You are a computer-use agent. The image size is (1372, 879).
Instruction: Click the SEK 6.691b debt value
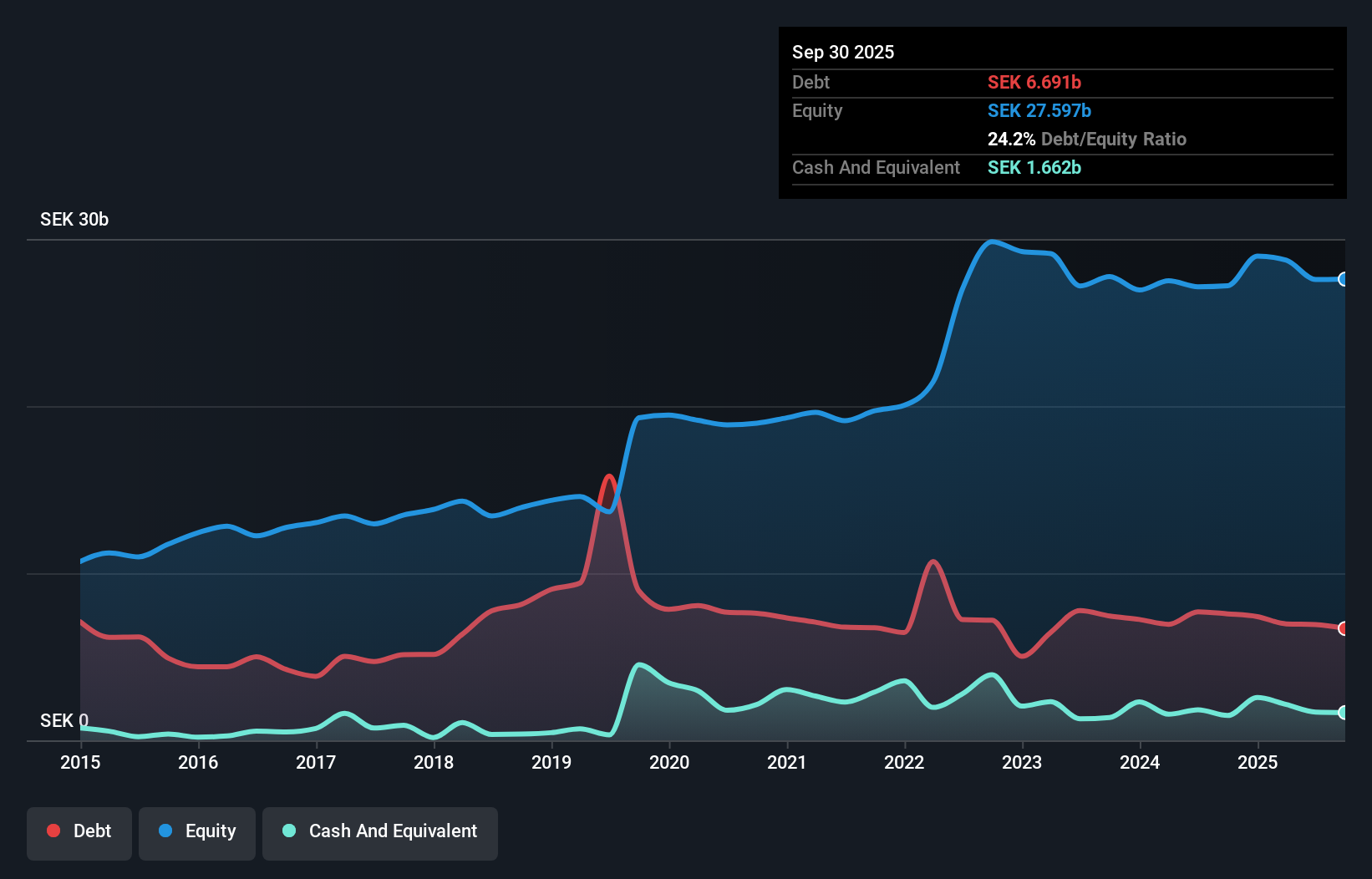tap(1034, 82)
